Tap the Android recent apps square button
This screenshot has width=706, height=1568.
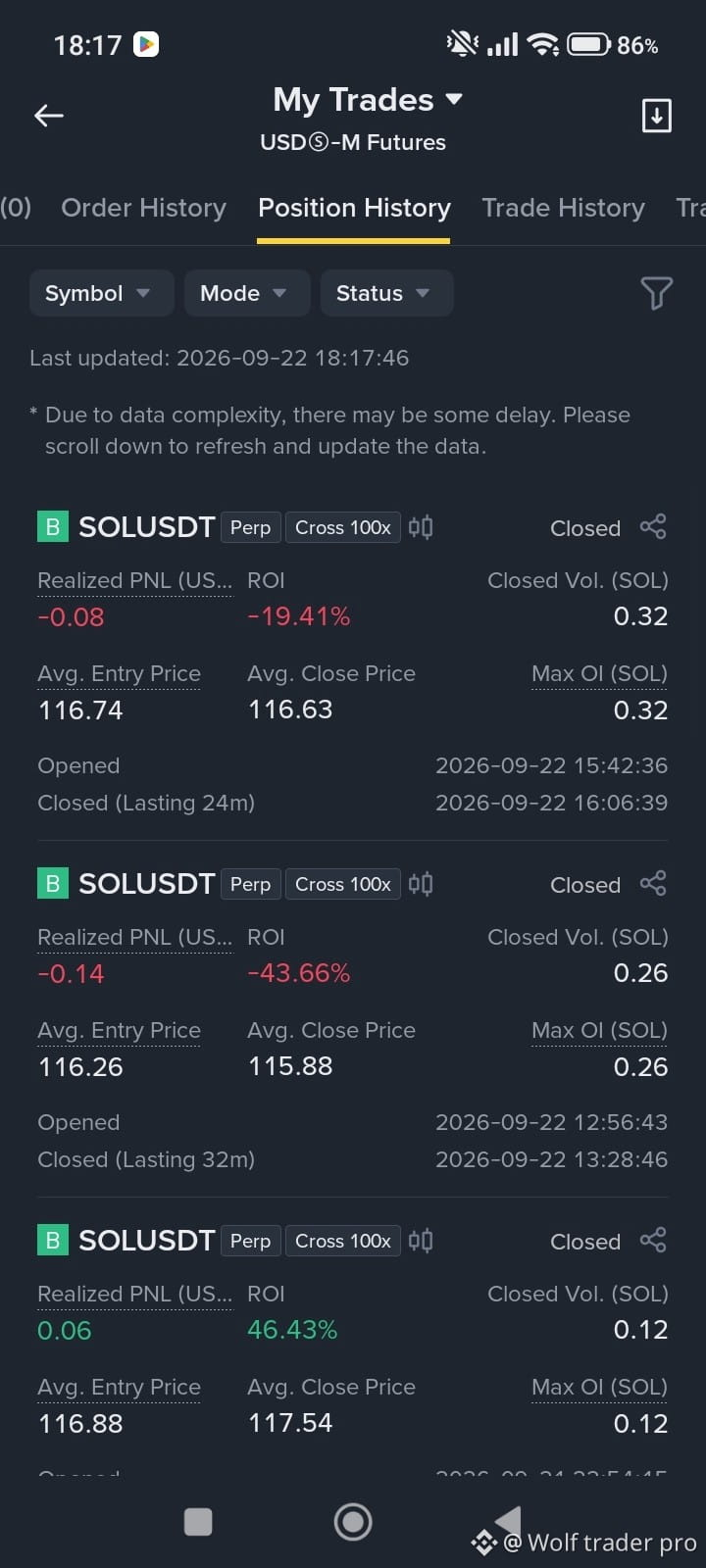click(198, 1522)
